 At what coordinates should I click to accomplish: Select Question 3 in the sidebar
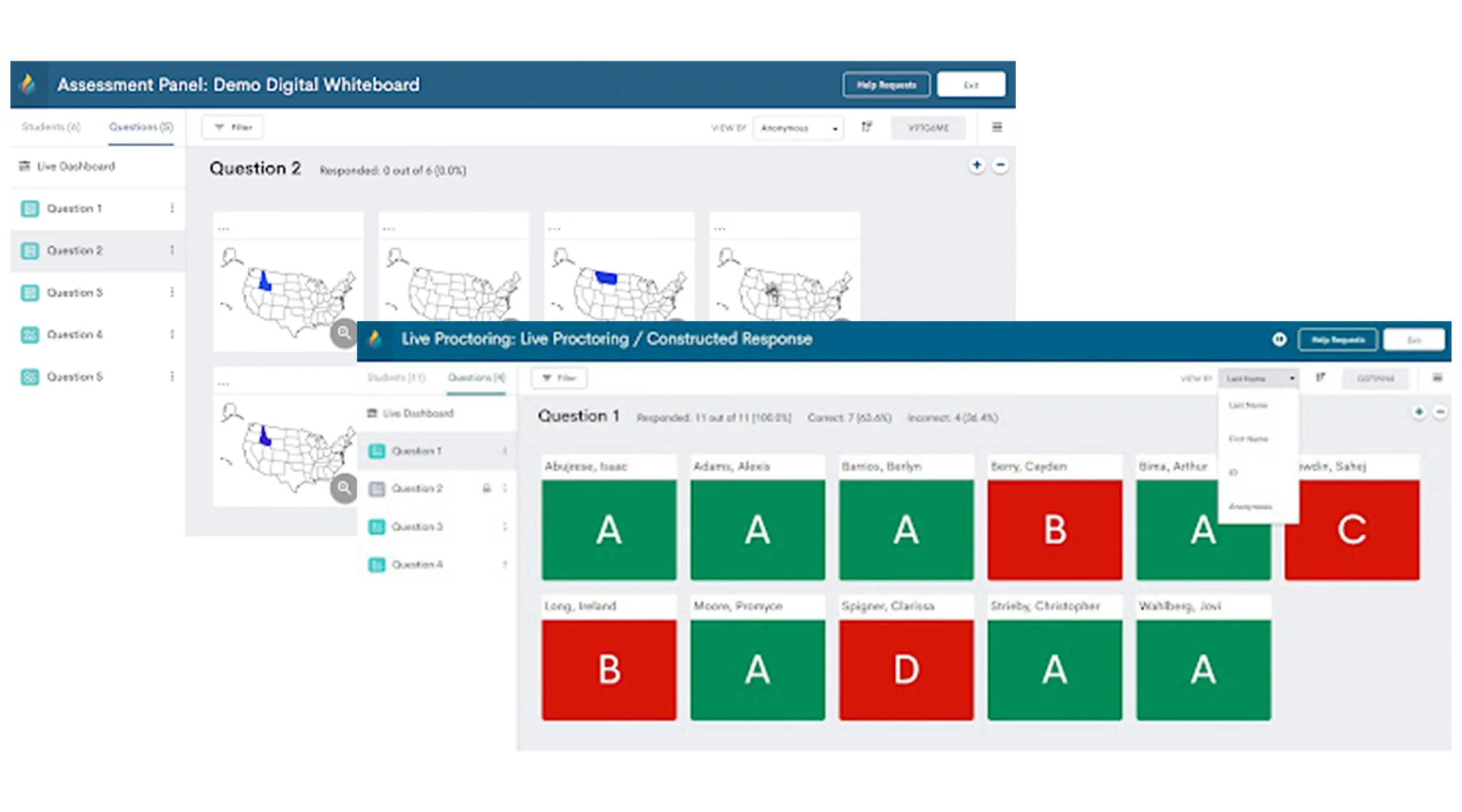[x=75, y=292]
